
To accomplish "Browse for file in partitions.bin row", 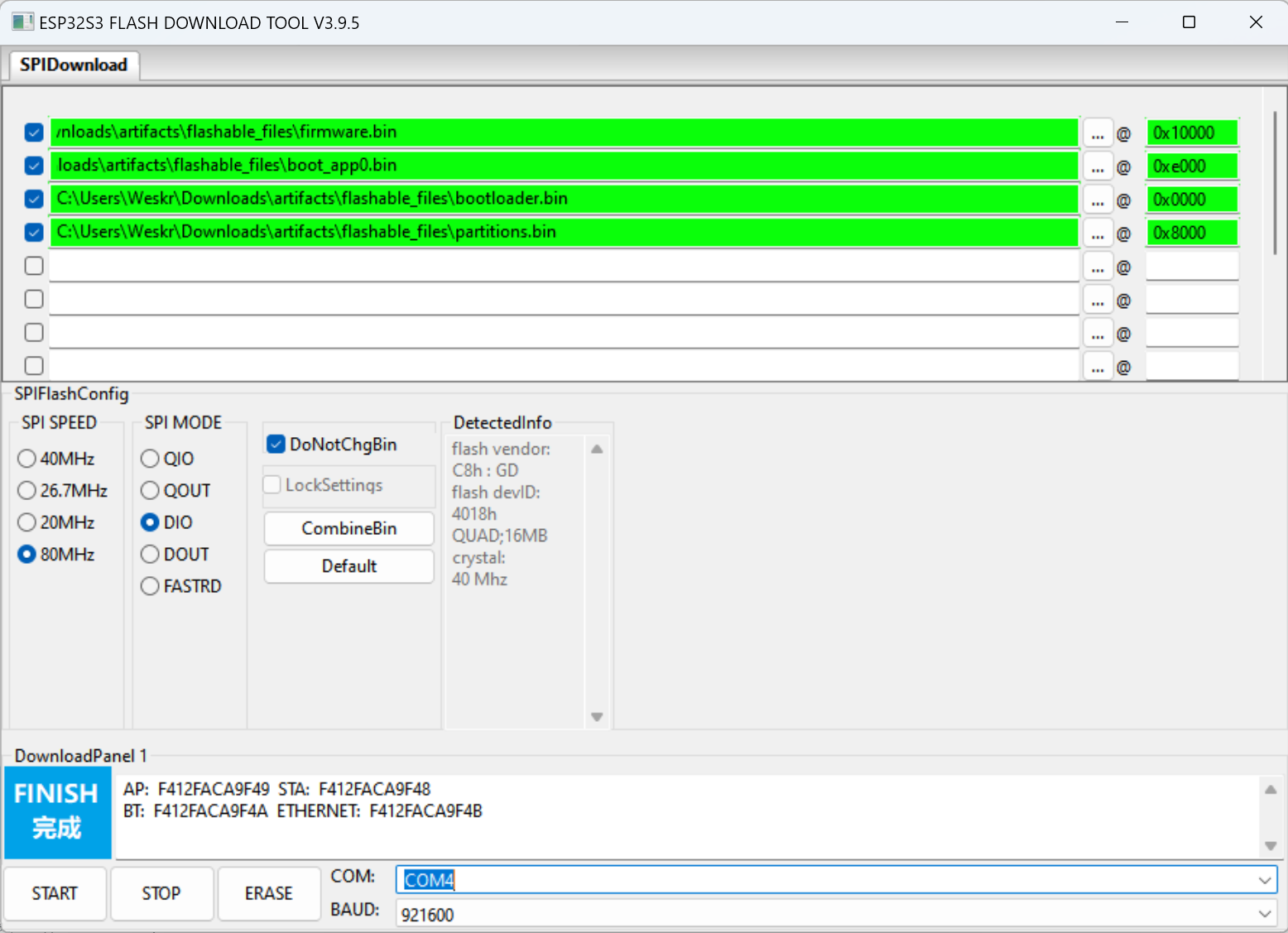I will click(x=1098, y=233).
